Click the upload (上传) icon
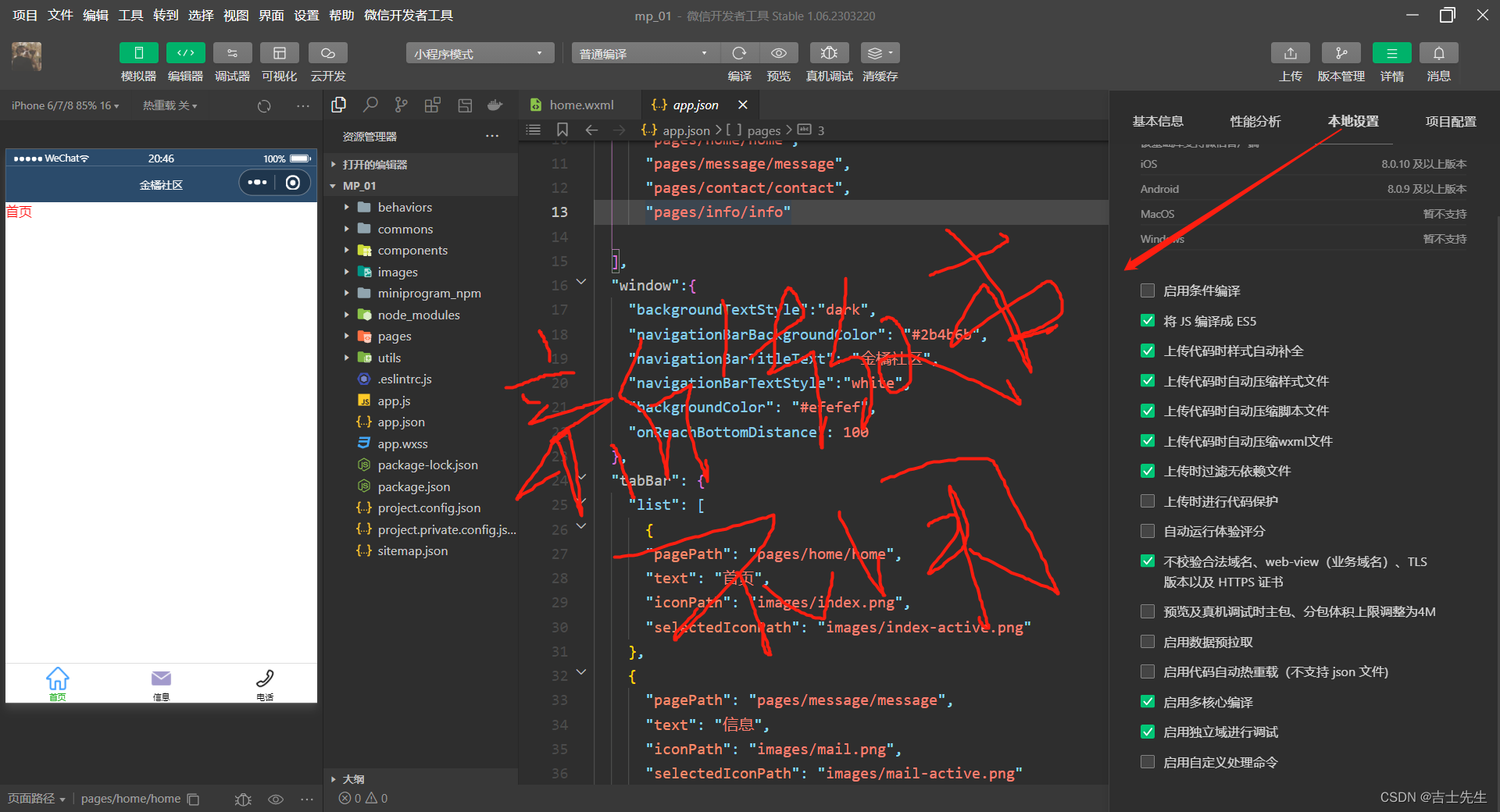Viewport: 1500px width, 812px height. [1291, 53]
